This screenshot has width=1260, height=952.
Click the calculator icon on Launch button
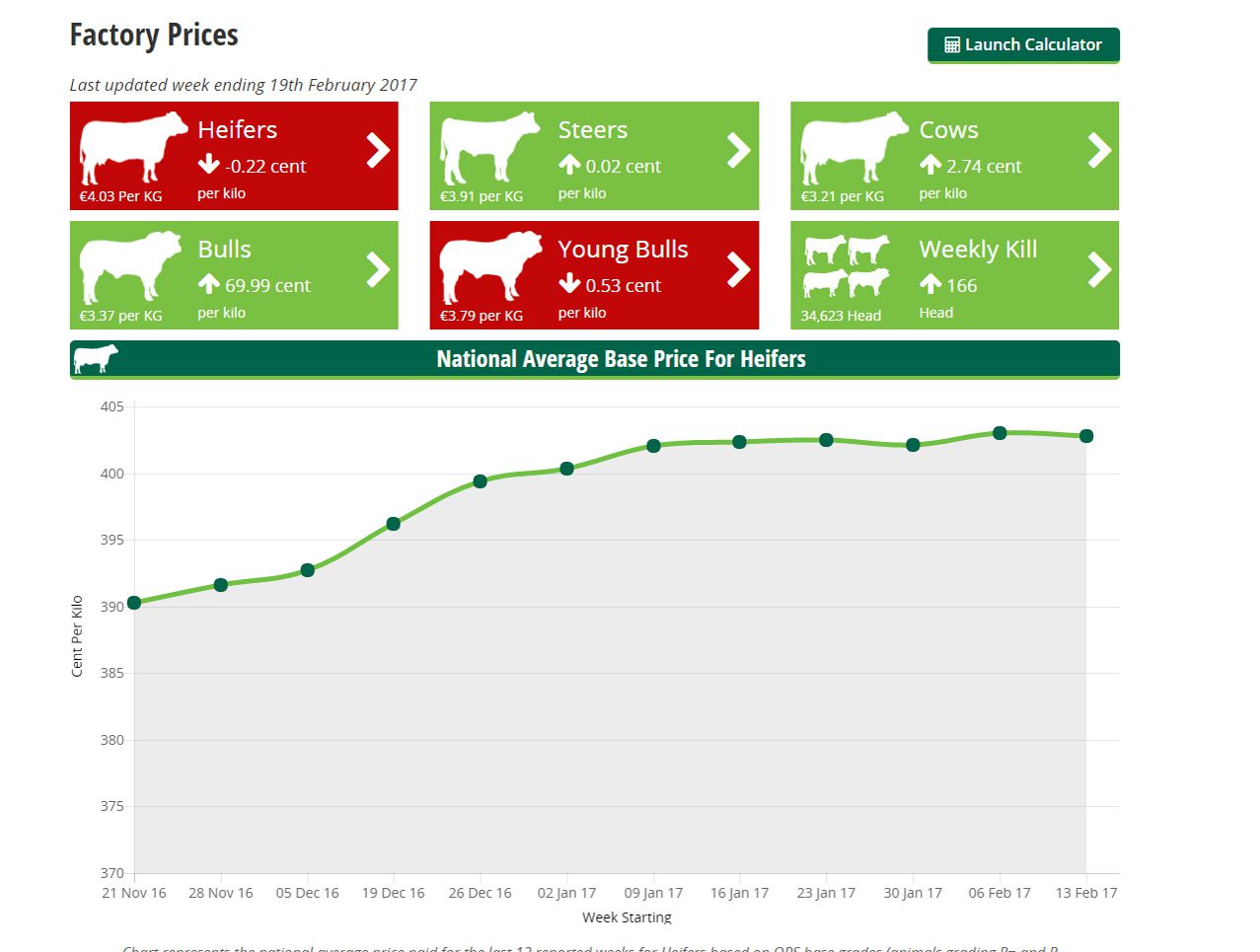pyautogui.click(x=952, y=44)
